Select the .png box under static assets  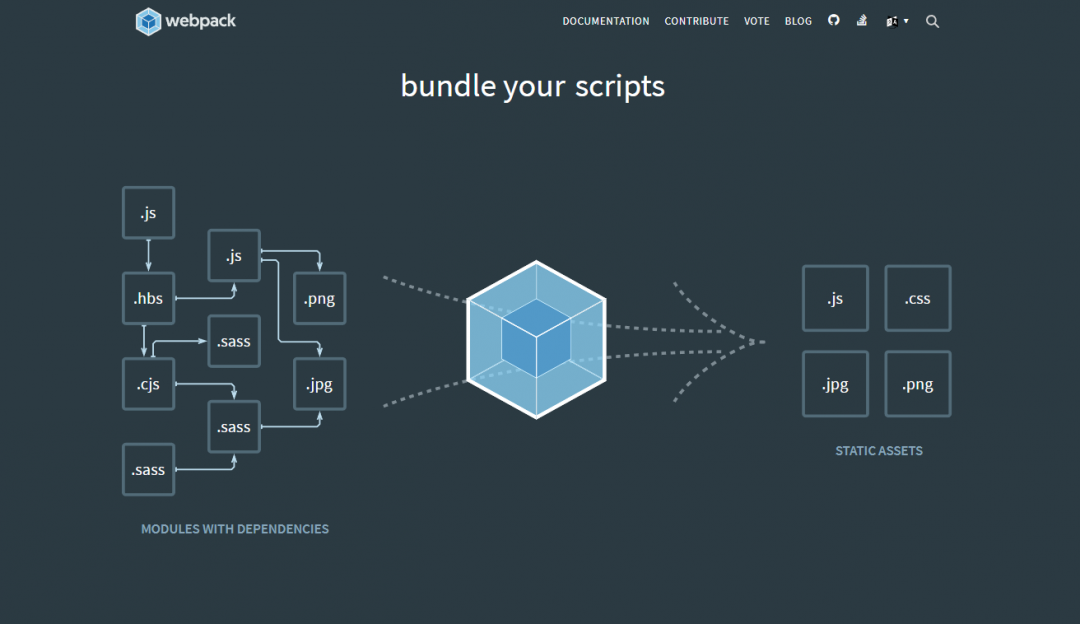tap(917, 383)
